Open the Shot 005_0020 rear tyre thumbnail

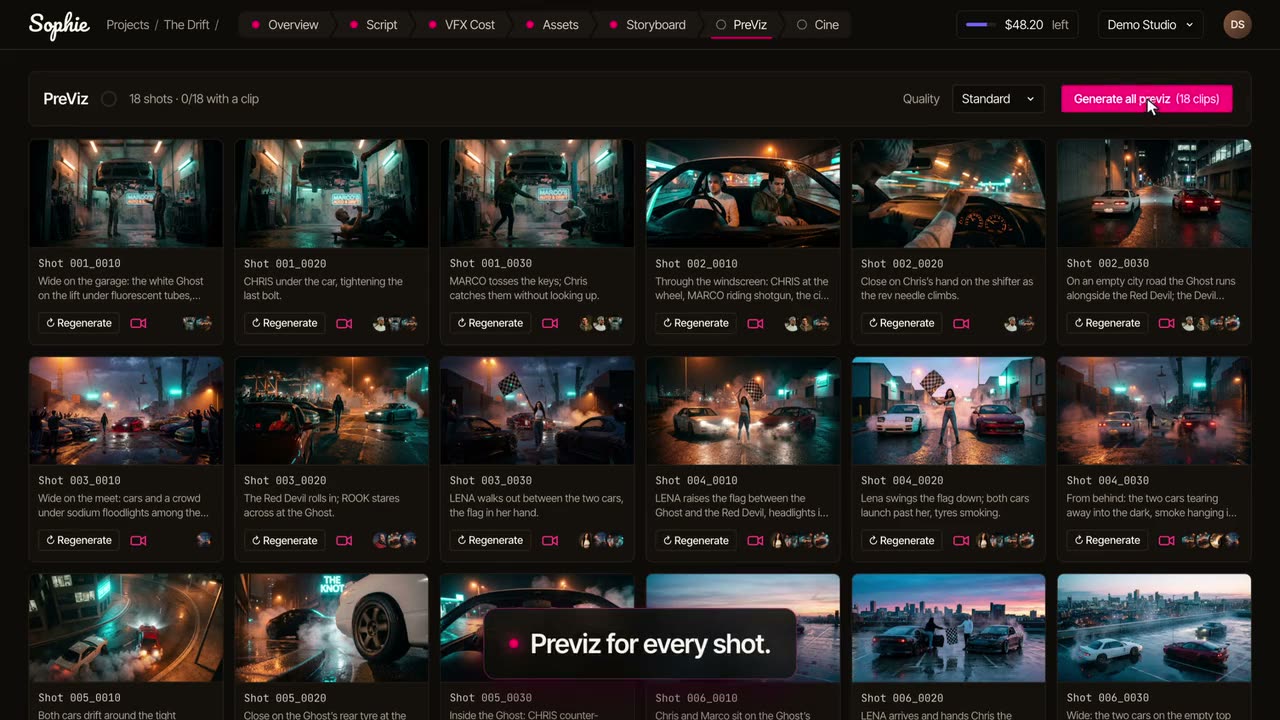[332, 627]
